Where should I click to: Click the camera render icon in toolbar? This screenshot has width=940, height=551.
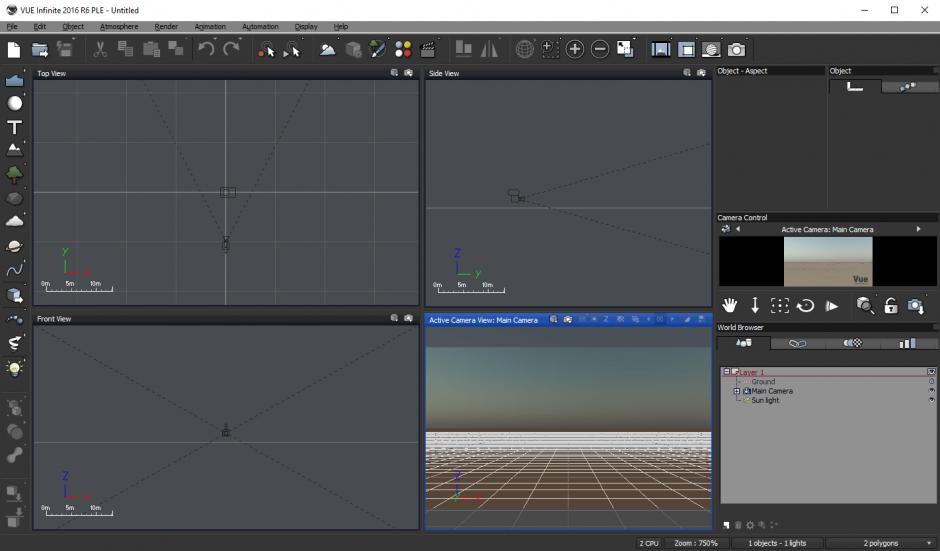736,50
